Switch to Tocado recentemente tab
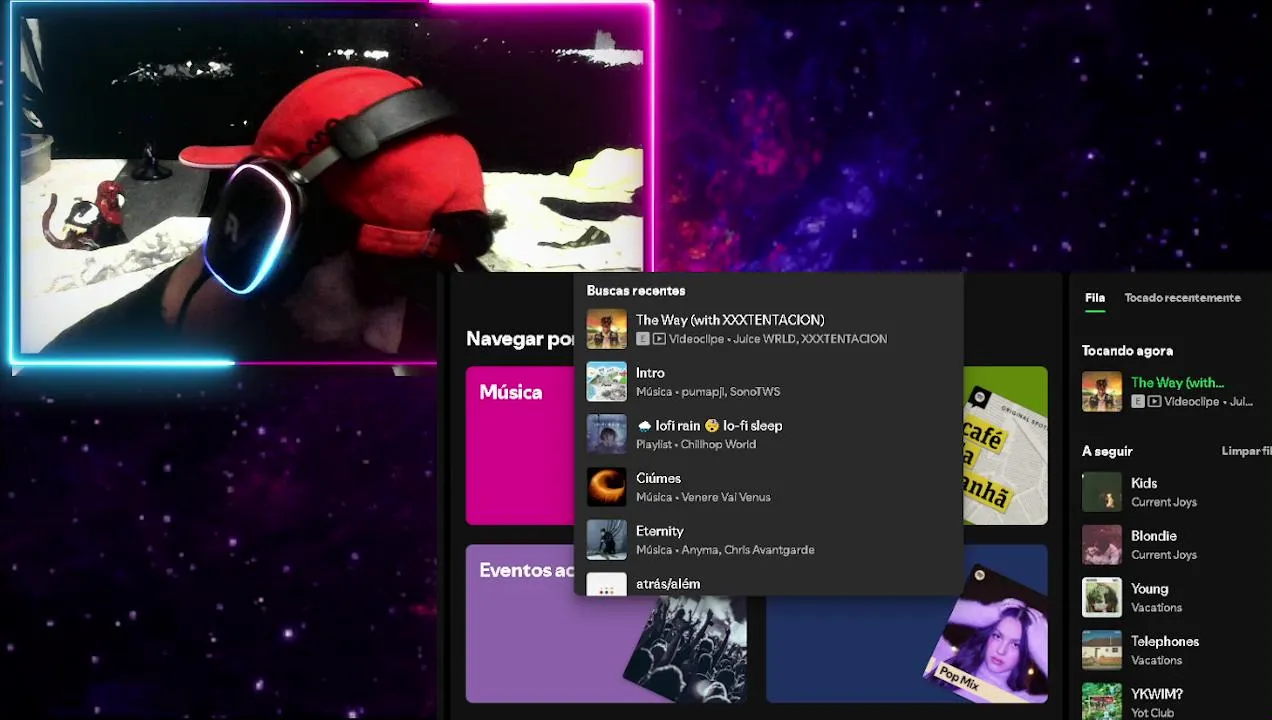 click(1182, 298)
